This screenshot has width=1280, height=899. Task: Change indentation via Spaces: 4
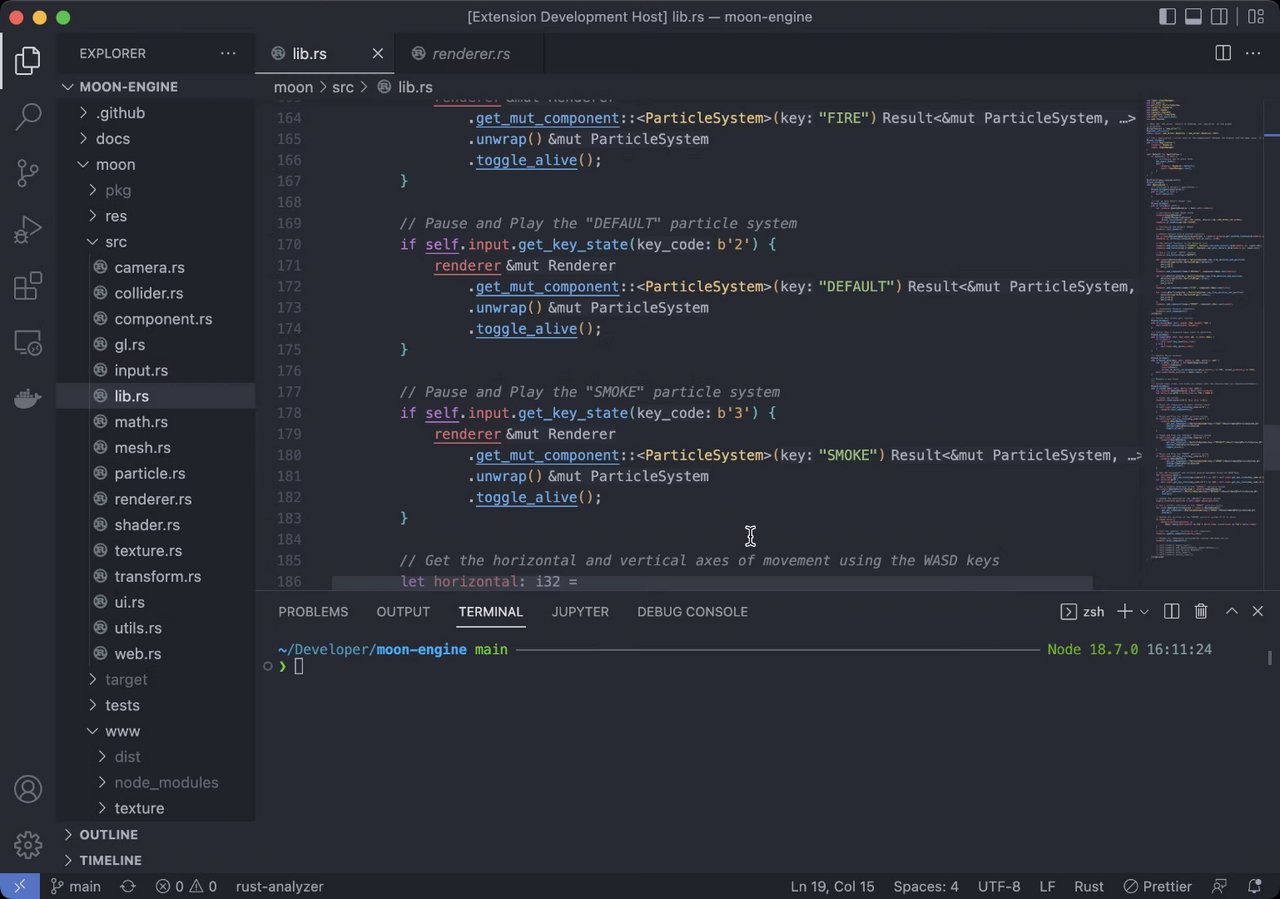[926, 886]
